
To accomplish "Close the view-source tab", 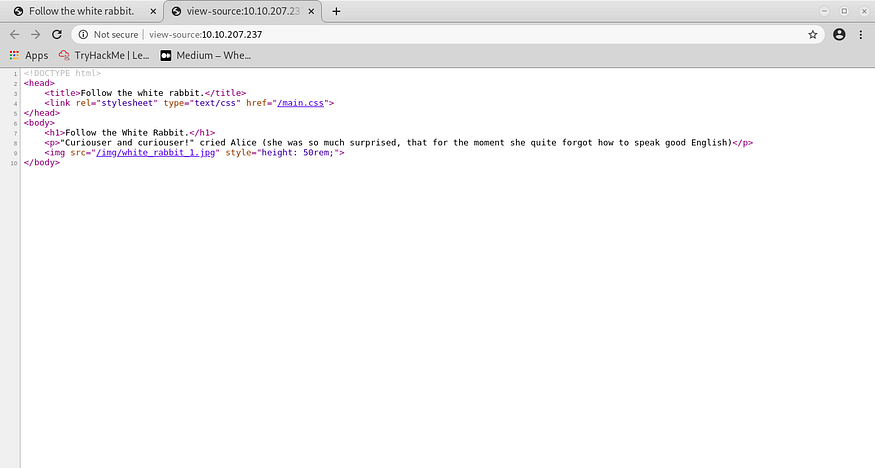I will click(x=311, y=11).
